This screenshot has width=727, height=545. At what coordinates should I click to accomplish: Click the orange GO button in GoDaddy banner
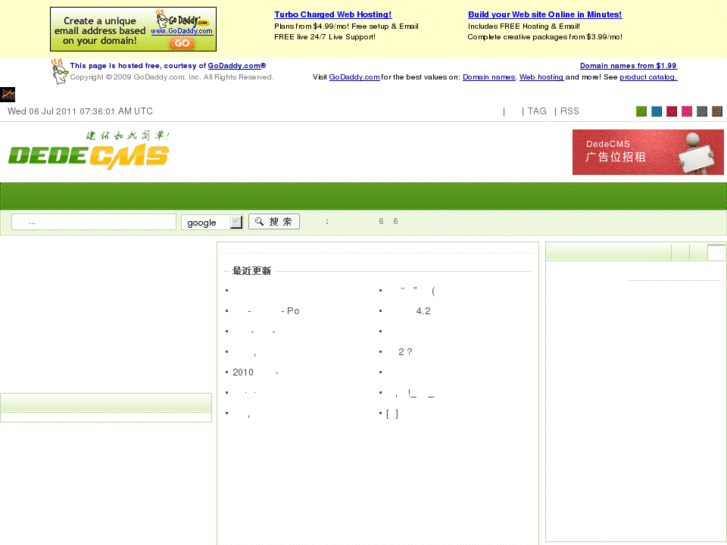(182, 43)
